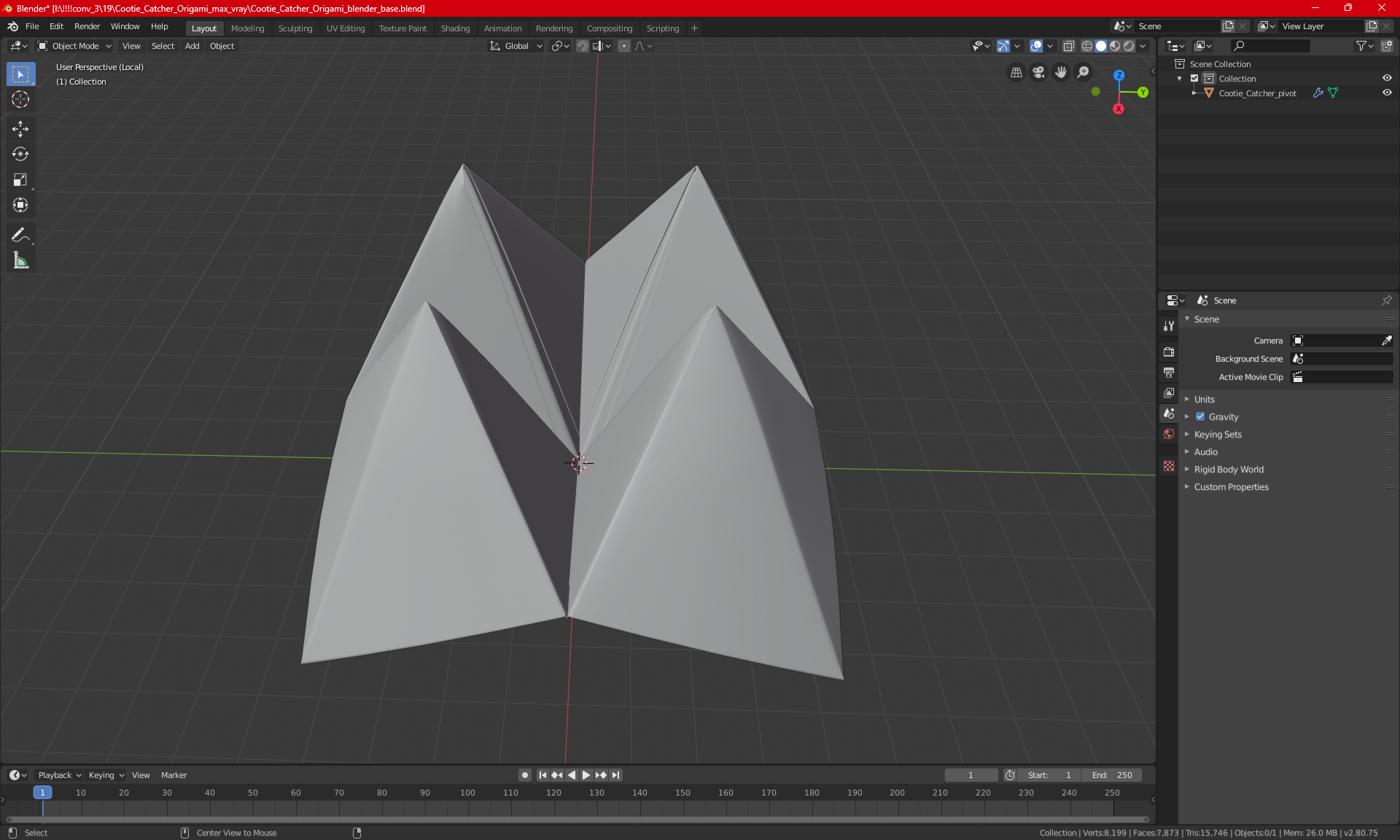Open the Object Mode dropdown
Viewport: 1400px width, 840px height.
74,46
